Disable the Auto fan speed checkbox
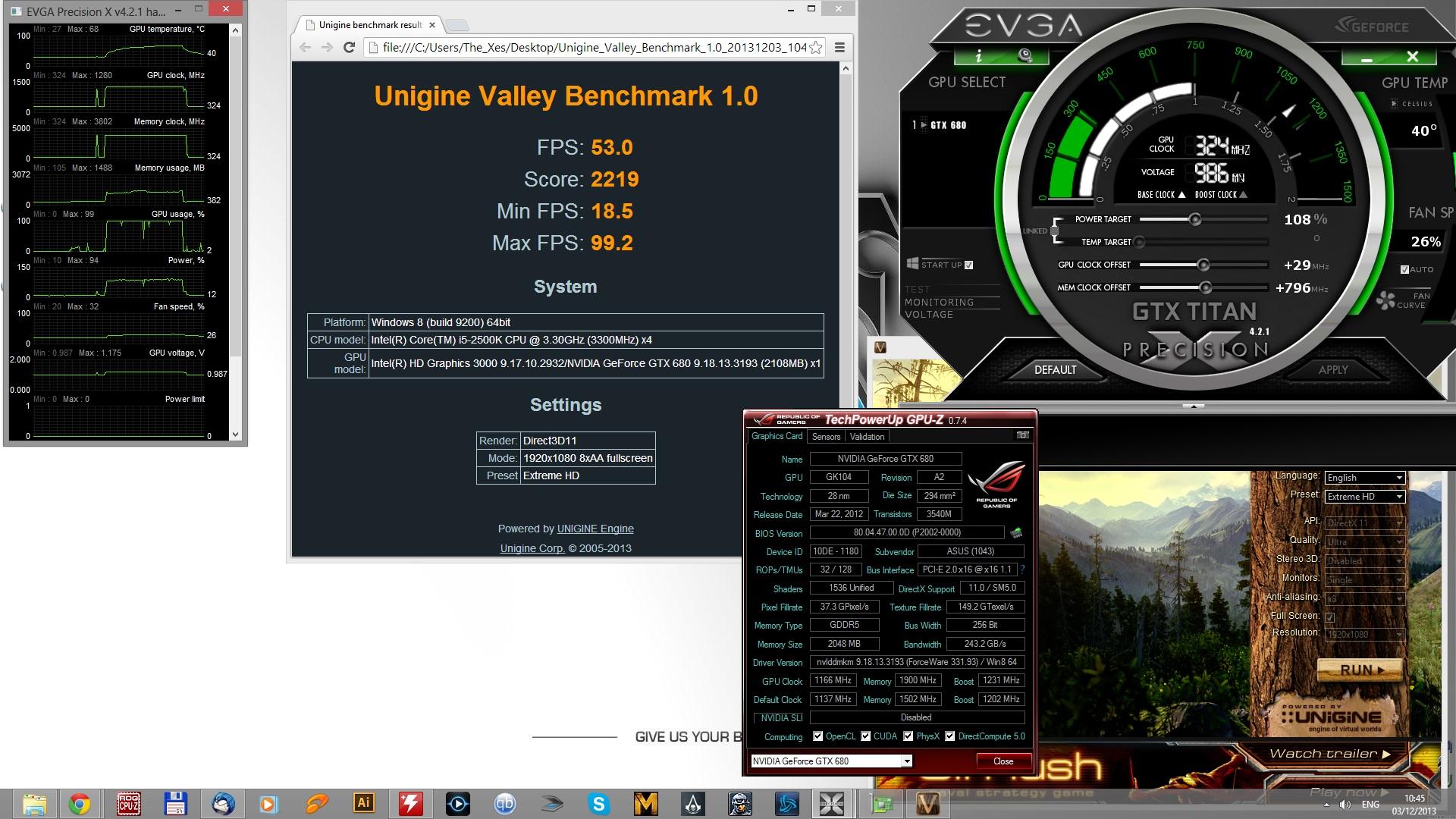Image resolution: width=1456 pixels, height=819 pixels. point(1404,269)
